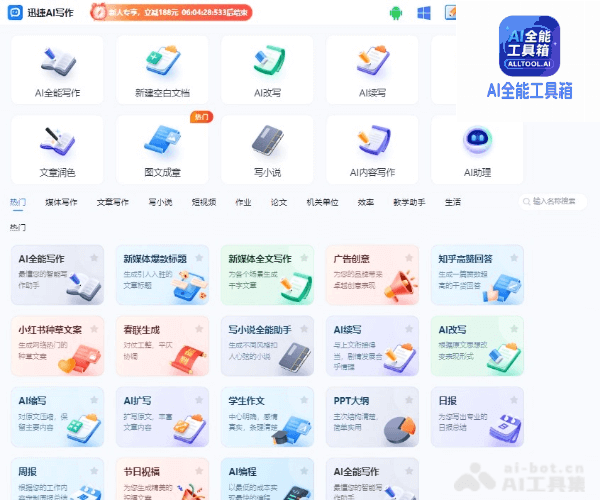Switch to the 论文 tab
Image resolution: width=600 pixels, height=500 pixels.
[x=279, y=202]
